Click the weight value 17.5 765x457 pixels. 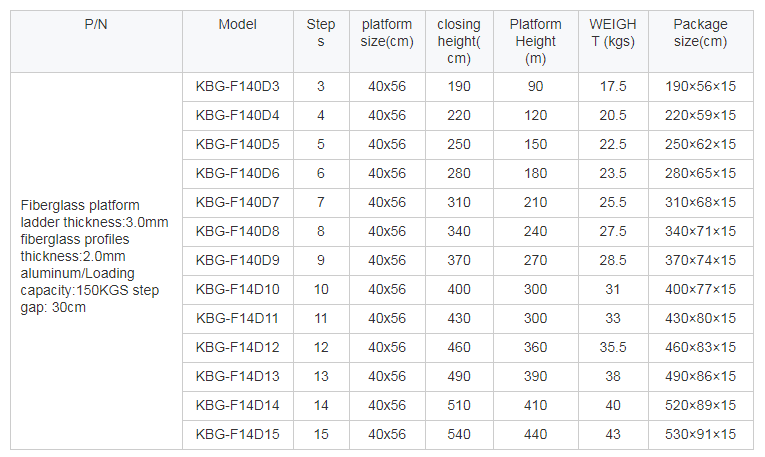pos(613,87)
